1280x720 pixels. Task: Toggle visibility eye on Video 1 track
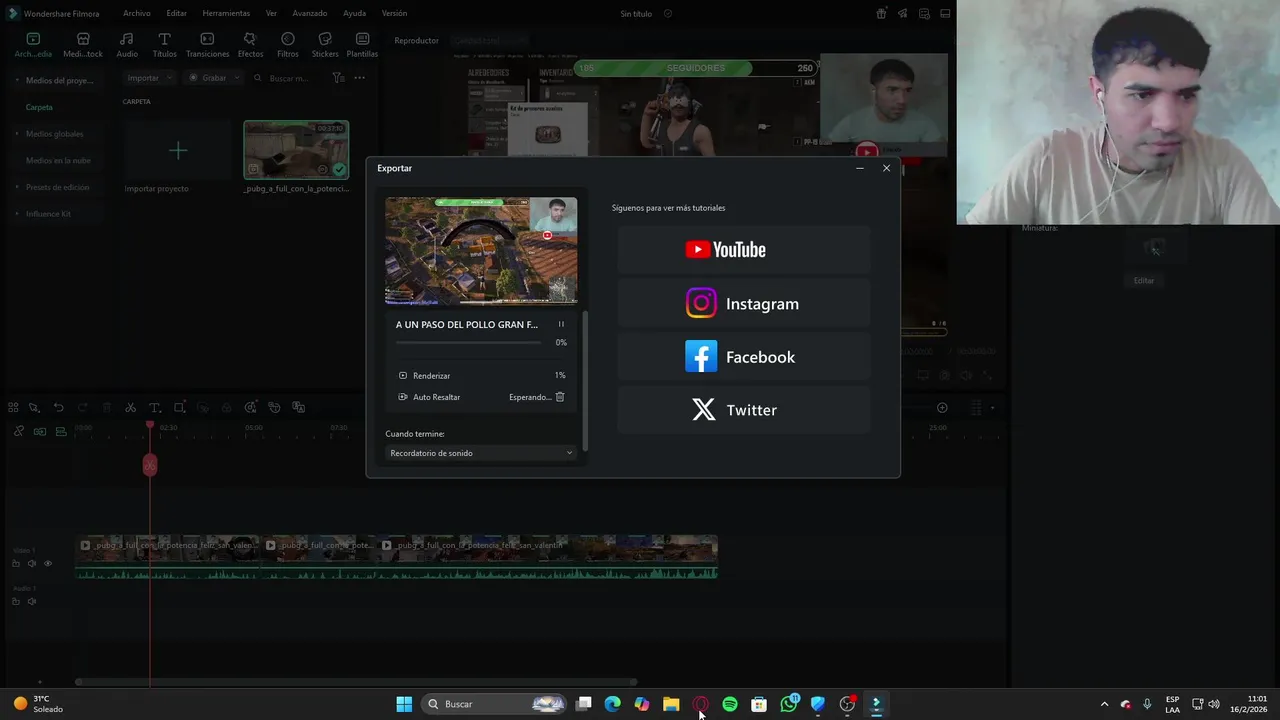47,563
